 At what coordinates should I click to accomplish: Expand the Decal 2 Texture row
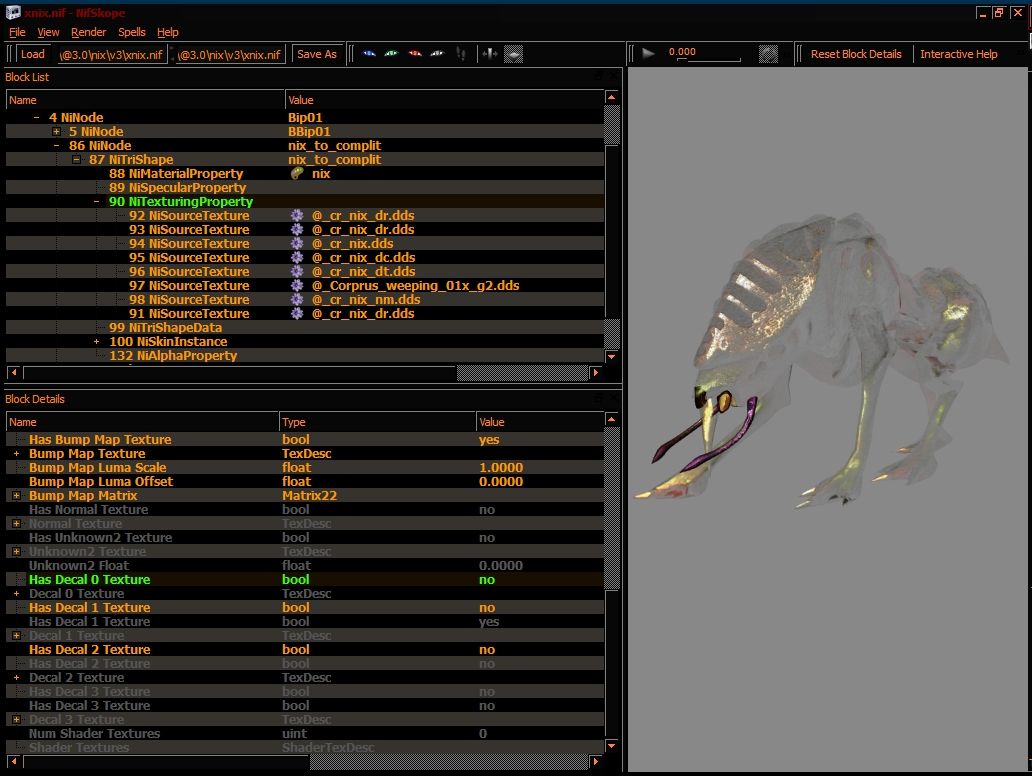pos(16,677)
